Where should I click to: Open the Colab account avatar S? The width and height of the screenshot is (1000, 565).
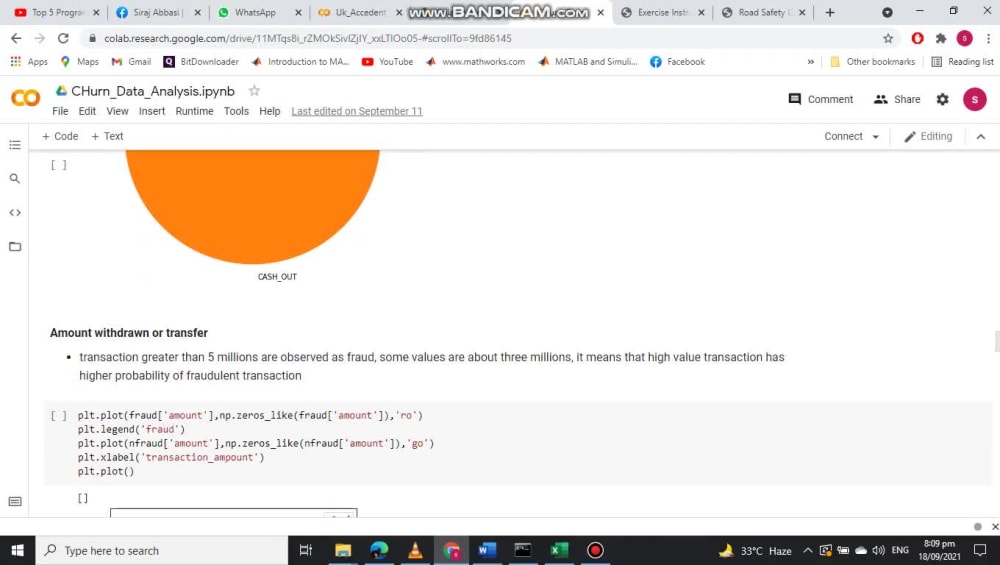[x=974, y=99]
